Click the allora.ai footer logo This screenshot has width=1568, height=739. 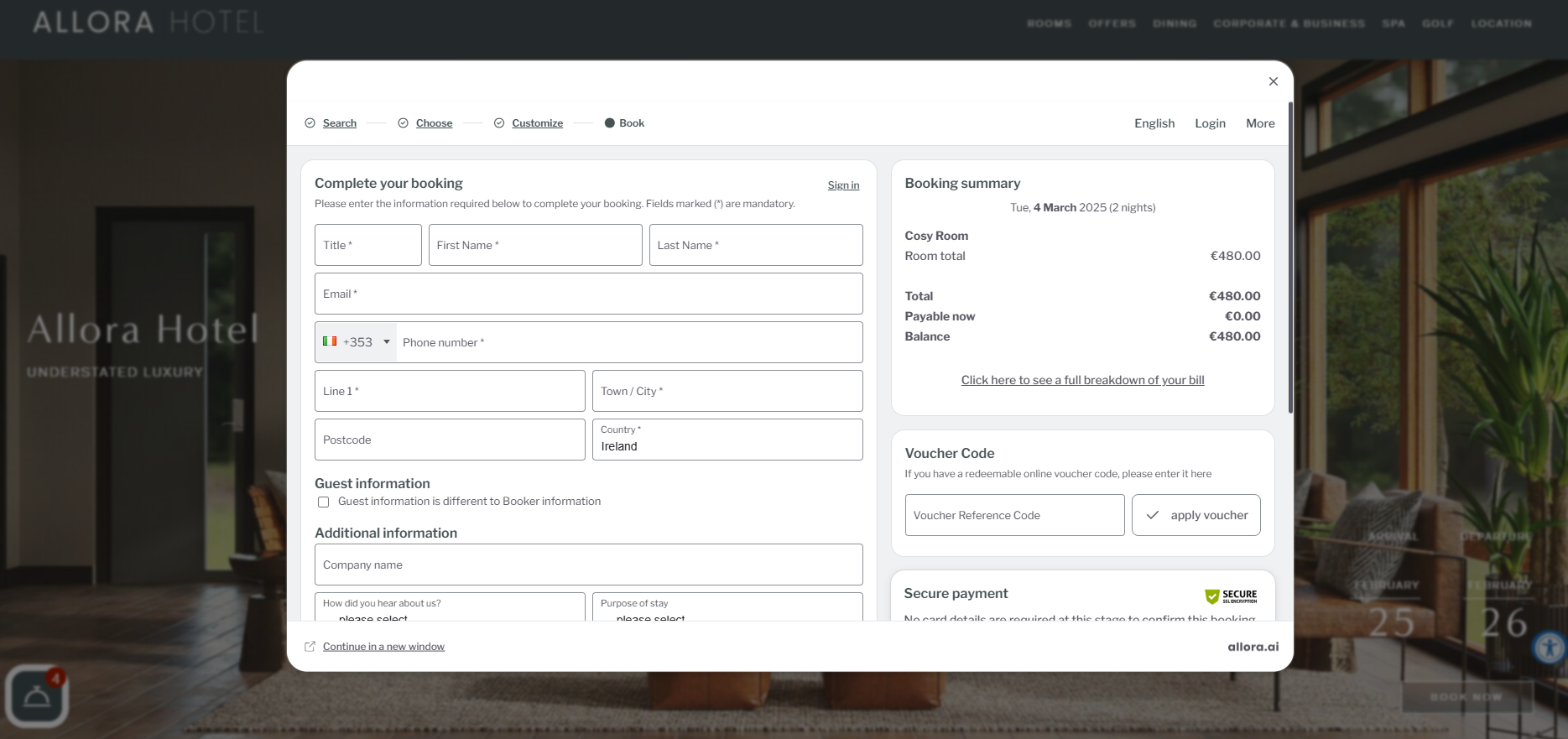coord(1253,647)
